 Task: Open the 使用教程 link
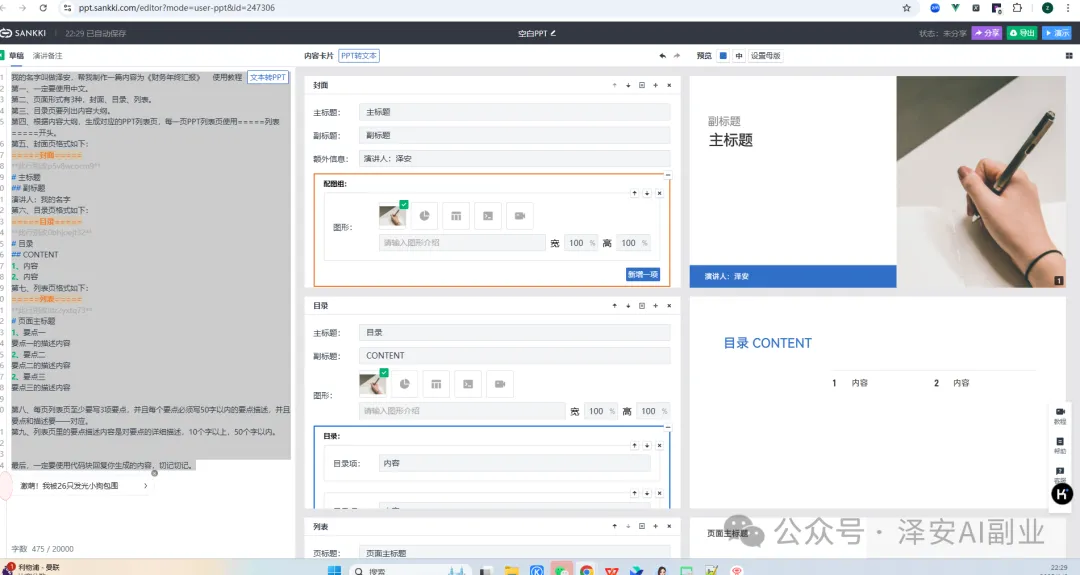coord(227,78)
